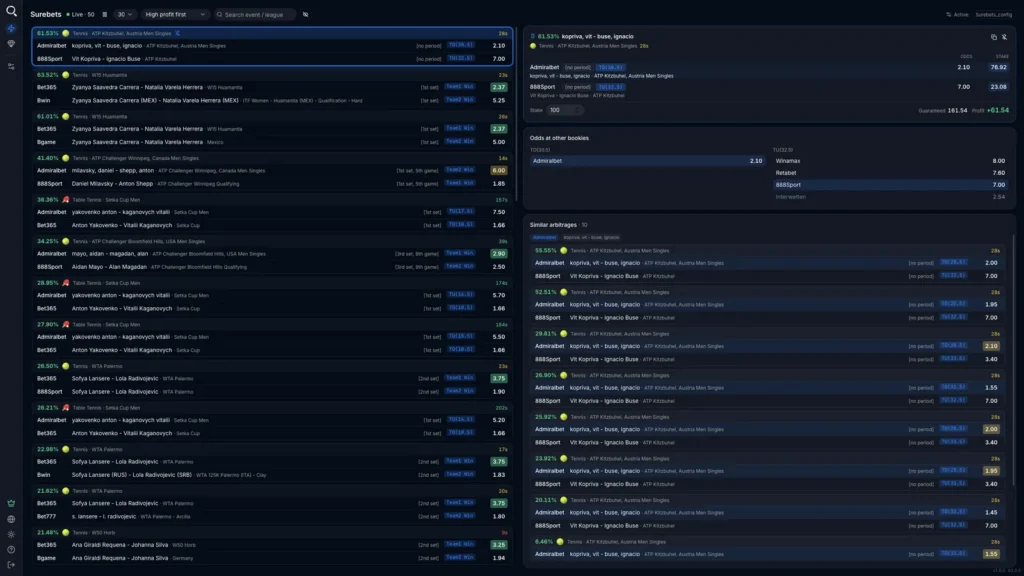1024x576 pixels.
Task: Open the filter sliders icon in sidebar
Action: pos(11,67)
